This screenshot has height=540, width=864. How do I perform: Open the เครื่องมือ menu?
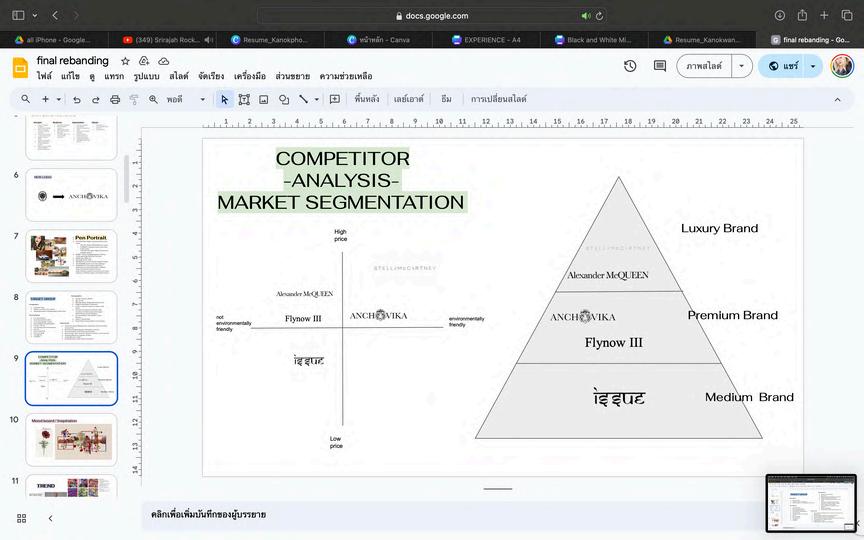(250, 76)
